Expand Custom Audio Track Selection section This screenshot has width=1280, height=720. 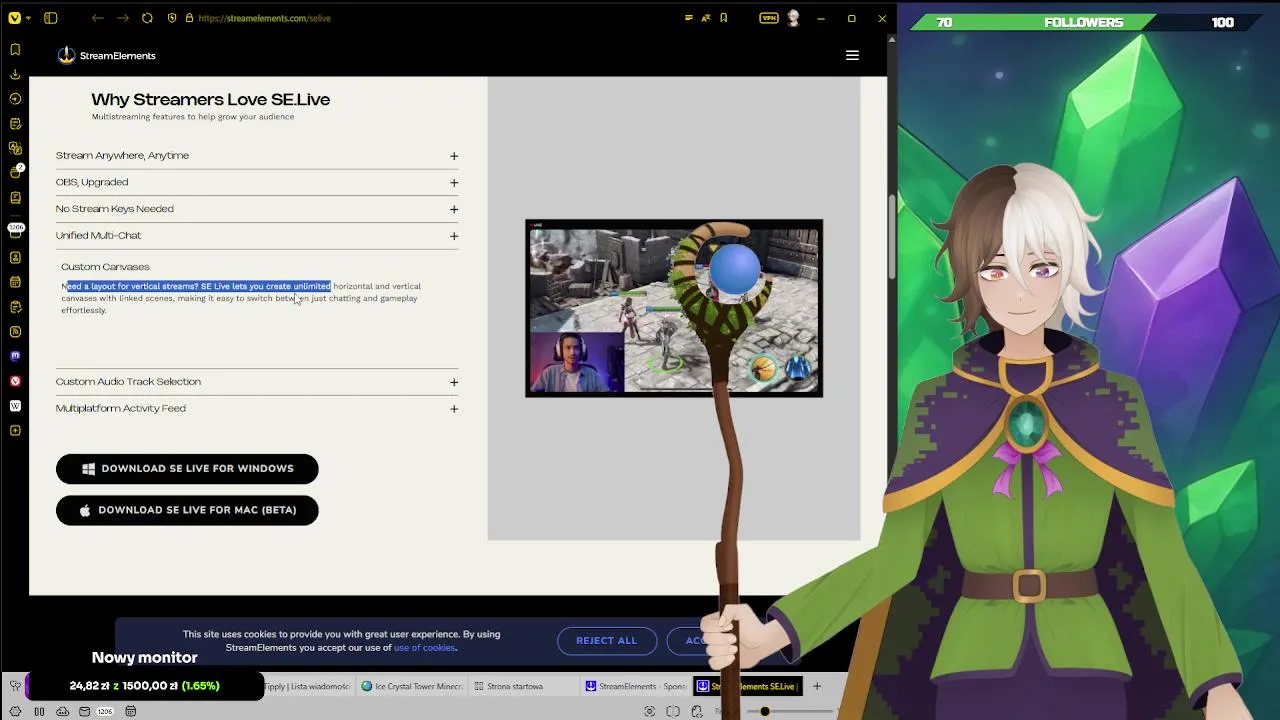coord(257,382)
